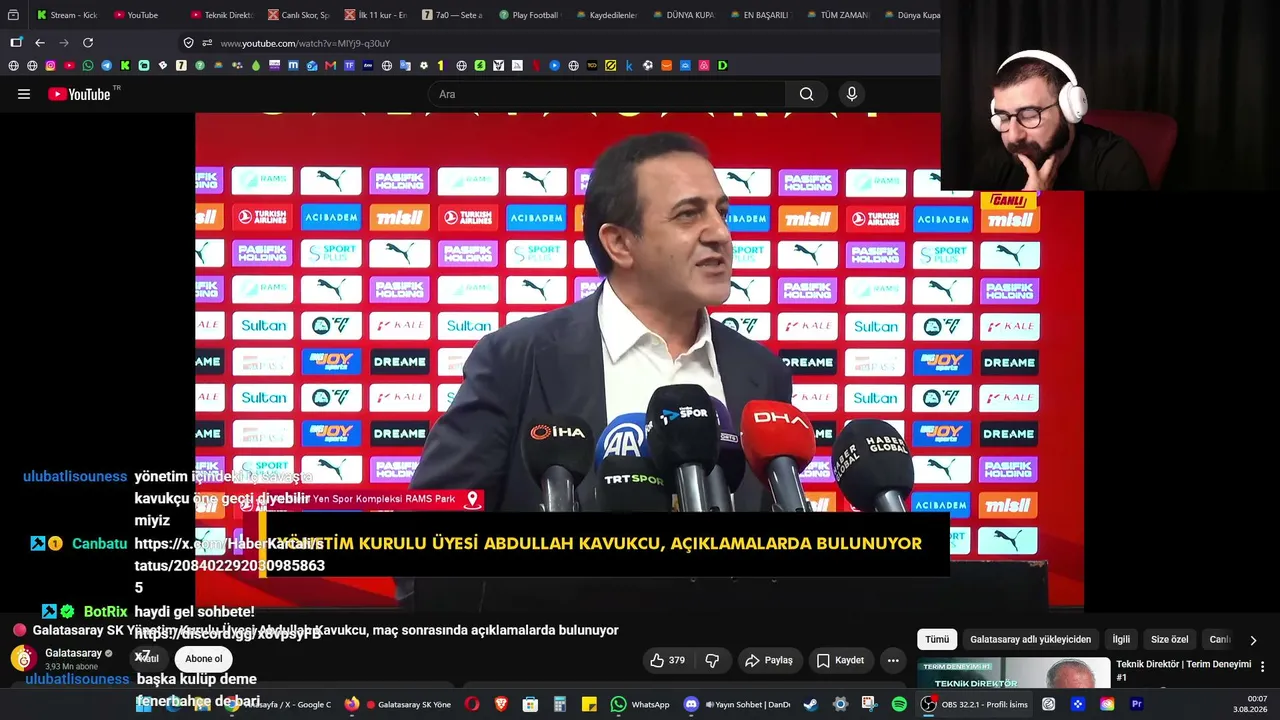Select the youtube.com address bar URL
The width and height of the screenshot is (1280, 720).
tap(305, 43)
